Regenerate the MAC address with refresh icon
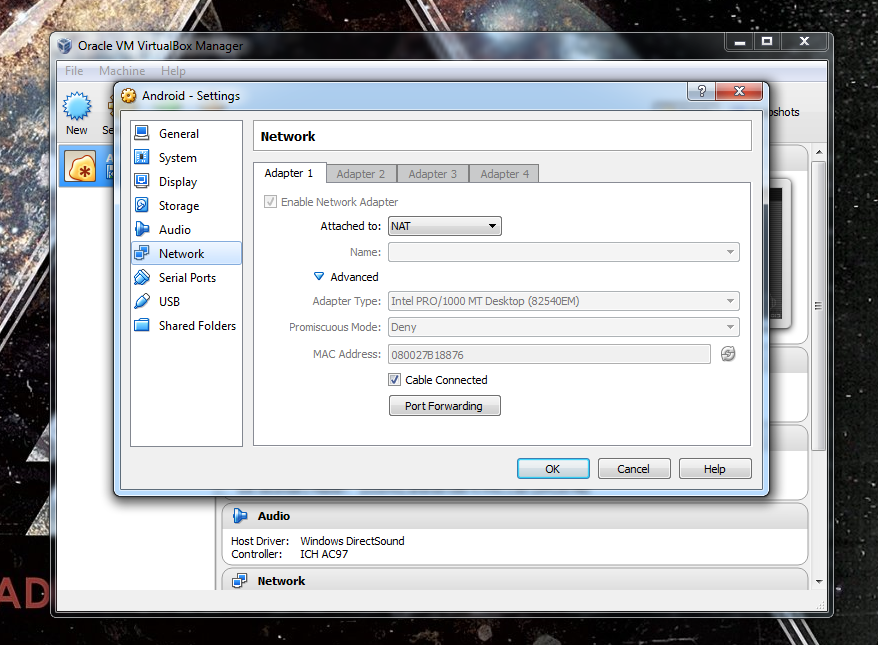This screenshot has height=645, width=878. pyautogui.click(x=727, y=354)
